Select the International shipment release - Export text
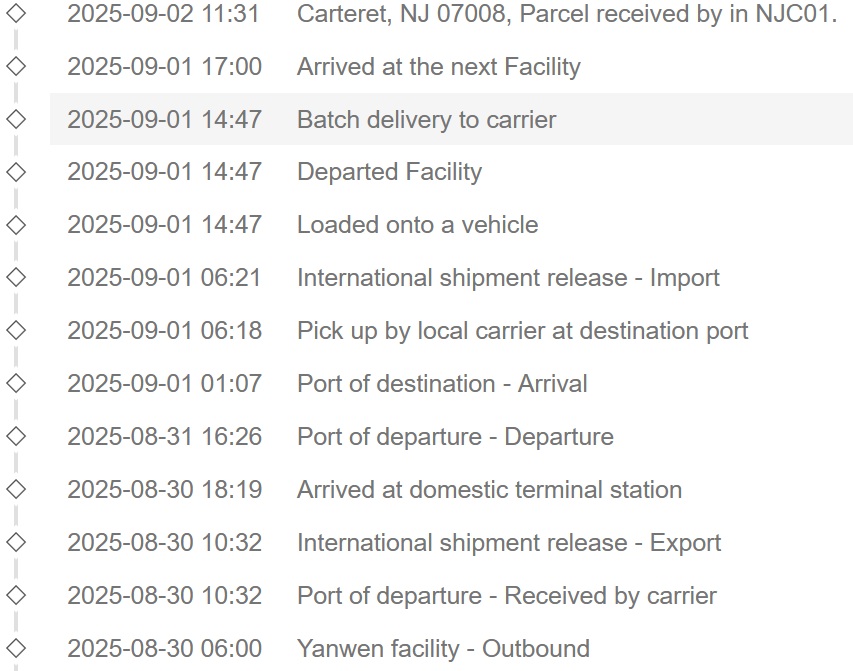The image size is (853, 671). click(508, 543)
